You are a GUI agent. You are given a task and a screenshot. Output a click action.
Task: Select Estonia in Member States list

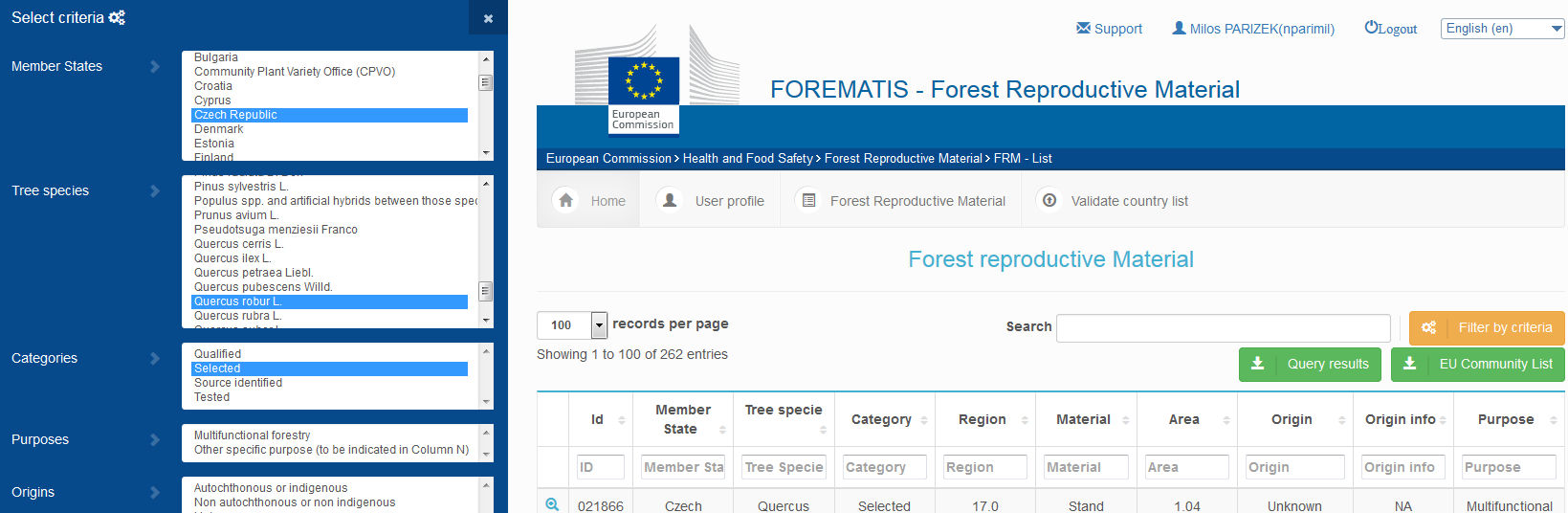tap(329, 144)
